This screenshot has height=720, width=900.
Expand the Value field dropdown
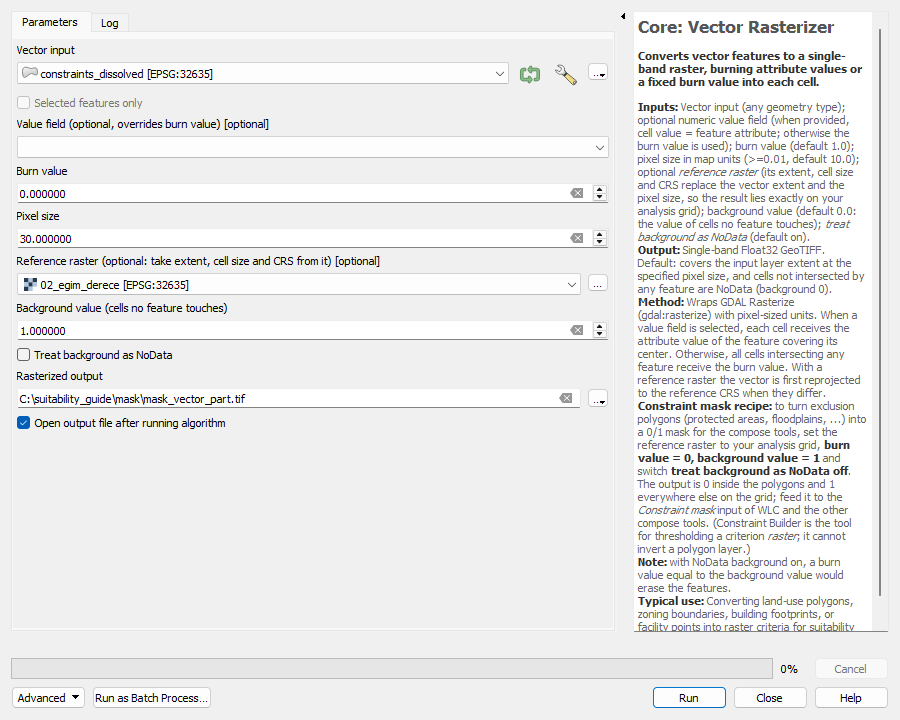[600, 148]
